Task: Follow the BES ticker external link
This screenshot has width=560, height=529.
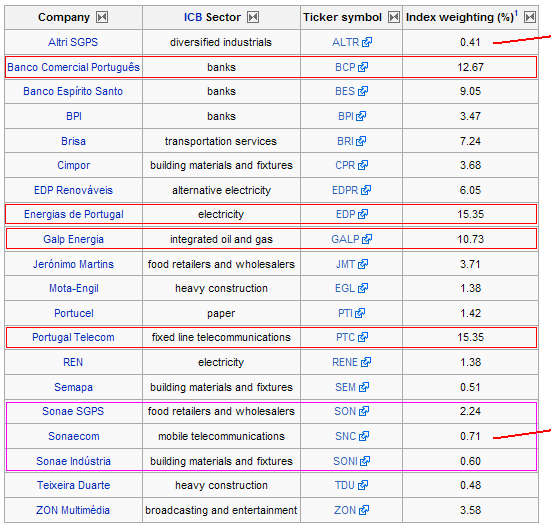Action: tap(352, 91)
